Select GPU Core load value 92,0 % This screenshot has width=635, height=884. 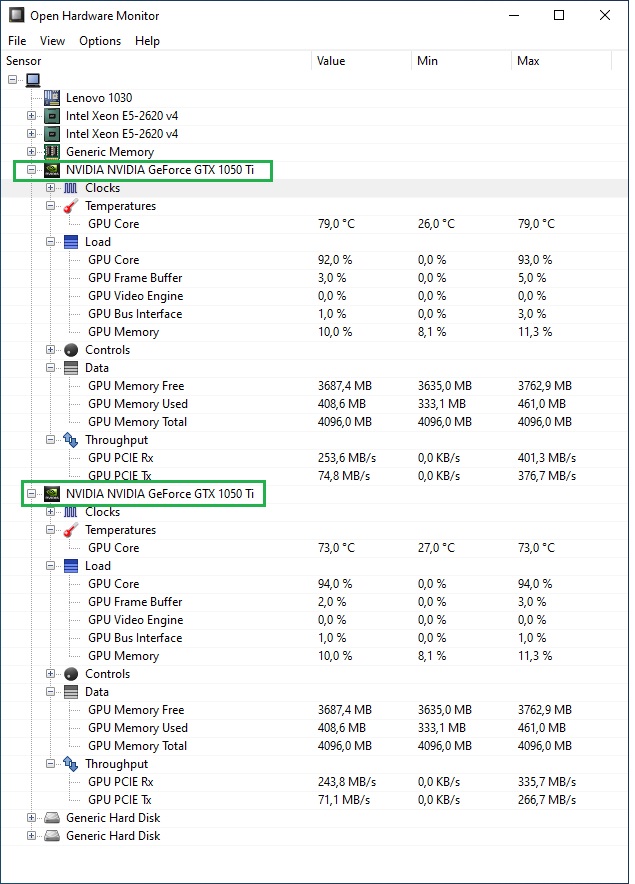pos(335,260)
